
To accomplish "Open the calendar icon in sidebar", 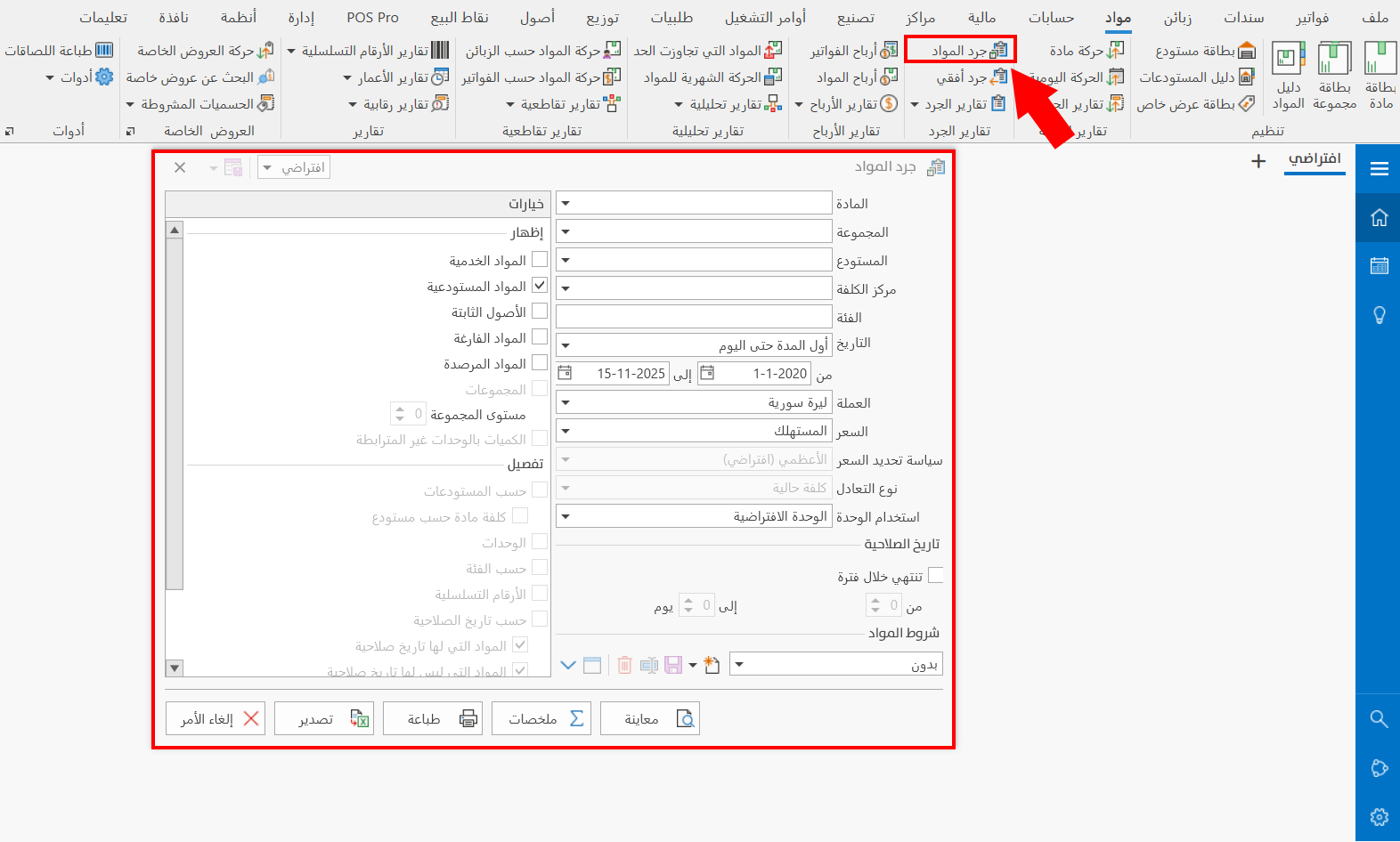I will pos(1379,265).
